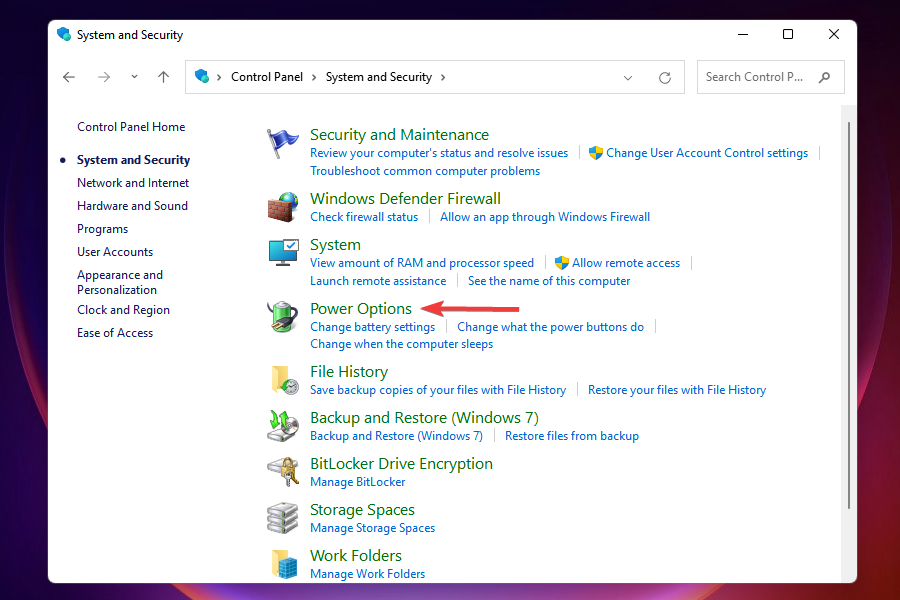Image resolution: width=900 pixels, height=600 pixels.
Task: Open the Power Options heading
Action: 360,309
